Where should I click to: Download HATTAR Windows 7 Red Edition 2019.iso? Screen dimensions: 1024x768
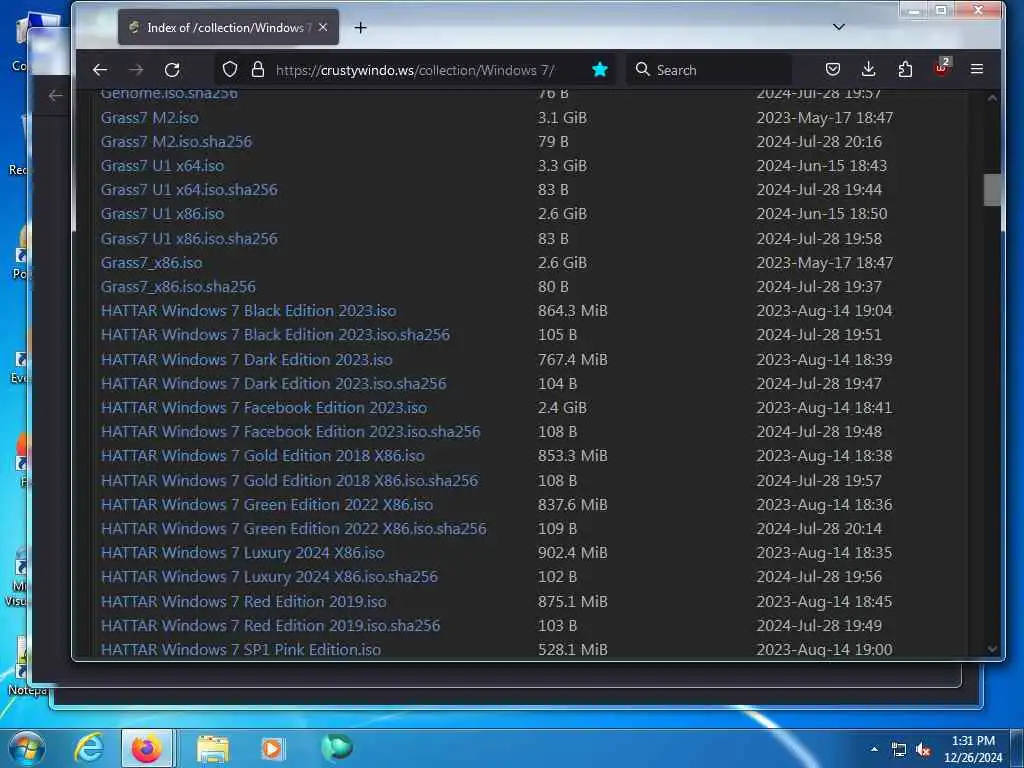click(244, 601)
